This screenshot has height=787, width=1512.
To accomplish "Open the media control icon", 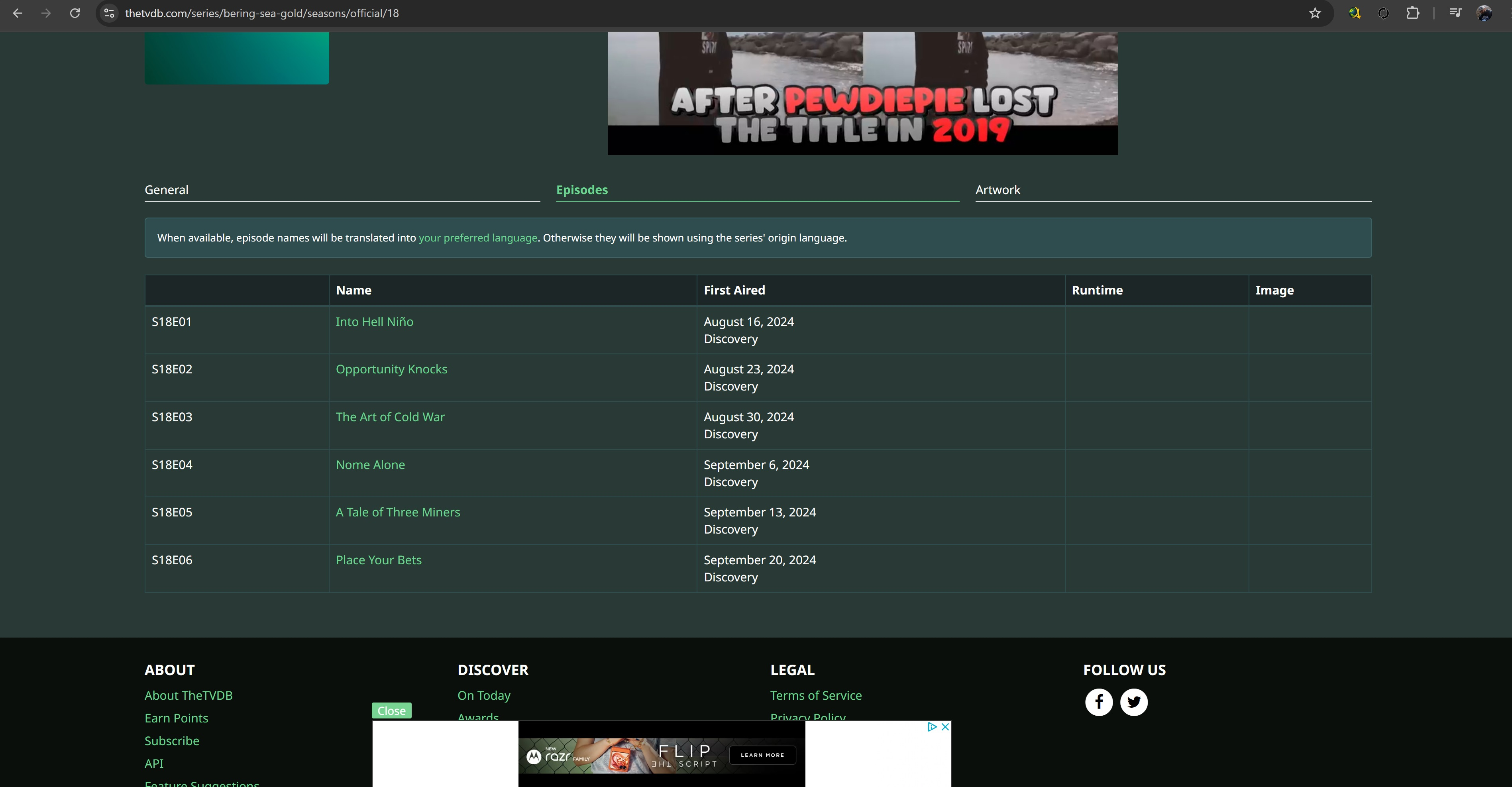I will pyautogui.click(x=1455, y=13).
